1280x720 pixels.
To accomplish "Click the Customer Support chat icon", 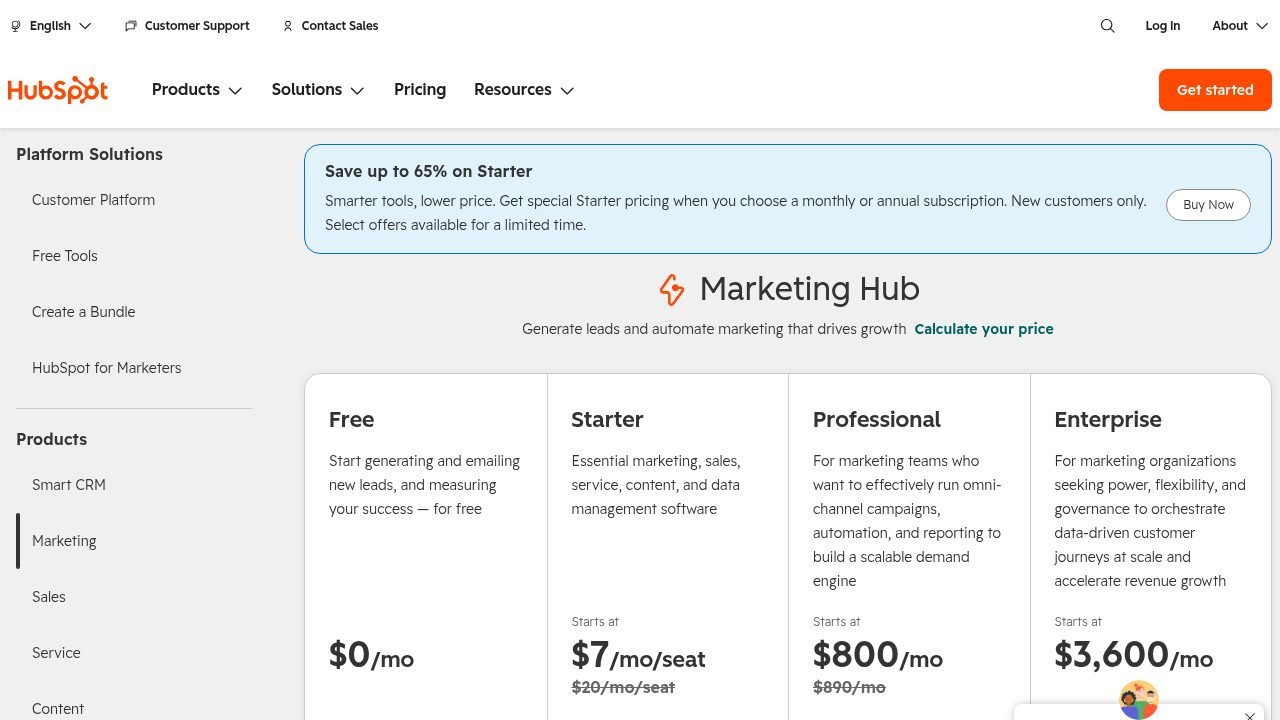I will click(x=131, y=26).
